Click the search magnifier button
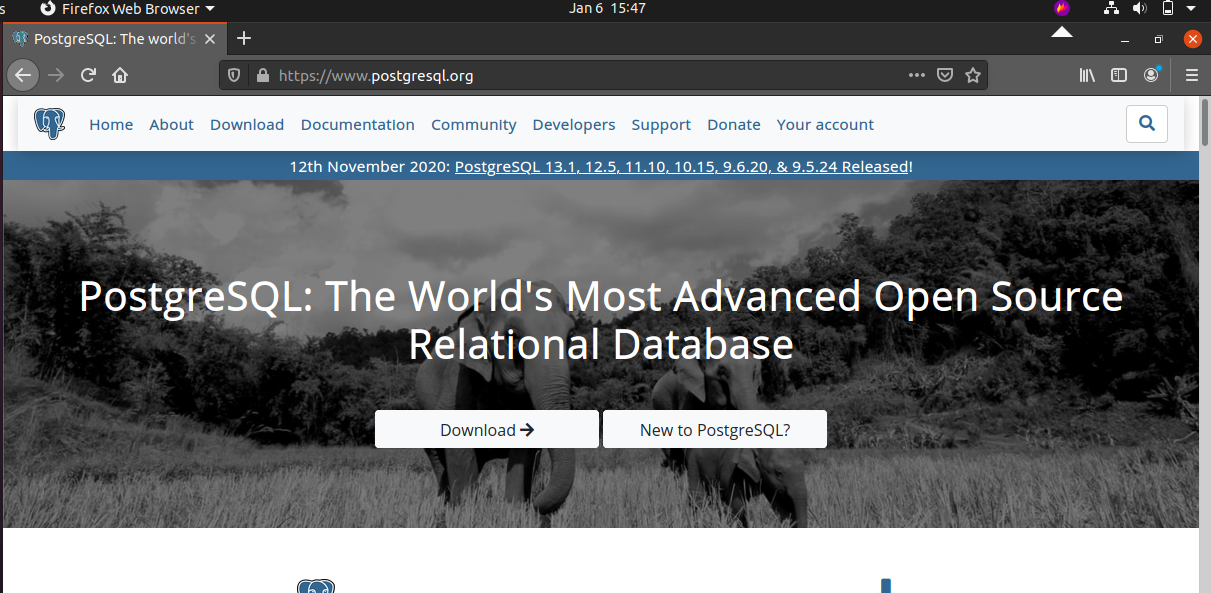The width and height of the screenshot is (1211, 593). coord(1146,124)
